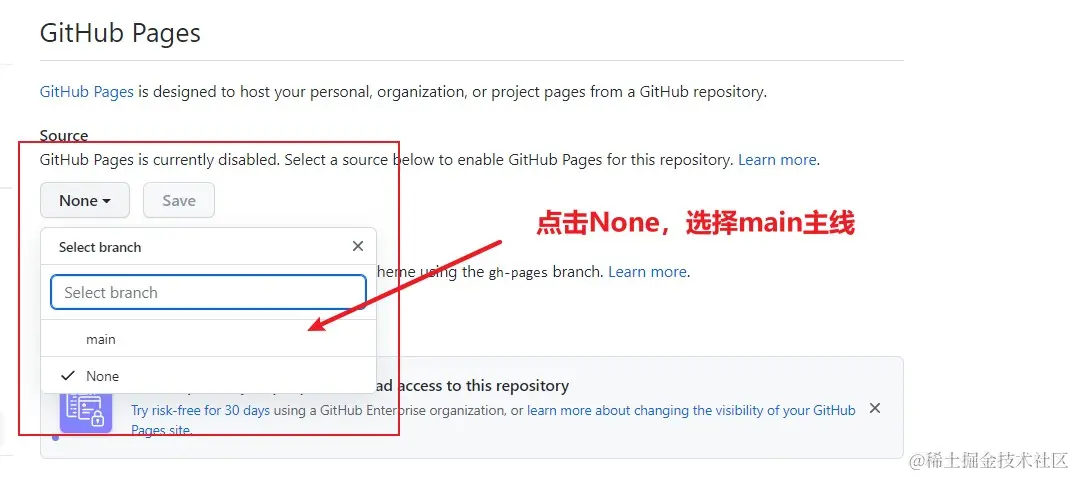Dismiss the GitHub Enterprise trial banner
The height and width of the screenshot is (477, 1075).
pos(875,409)
